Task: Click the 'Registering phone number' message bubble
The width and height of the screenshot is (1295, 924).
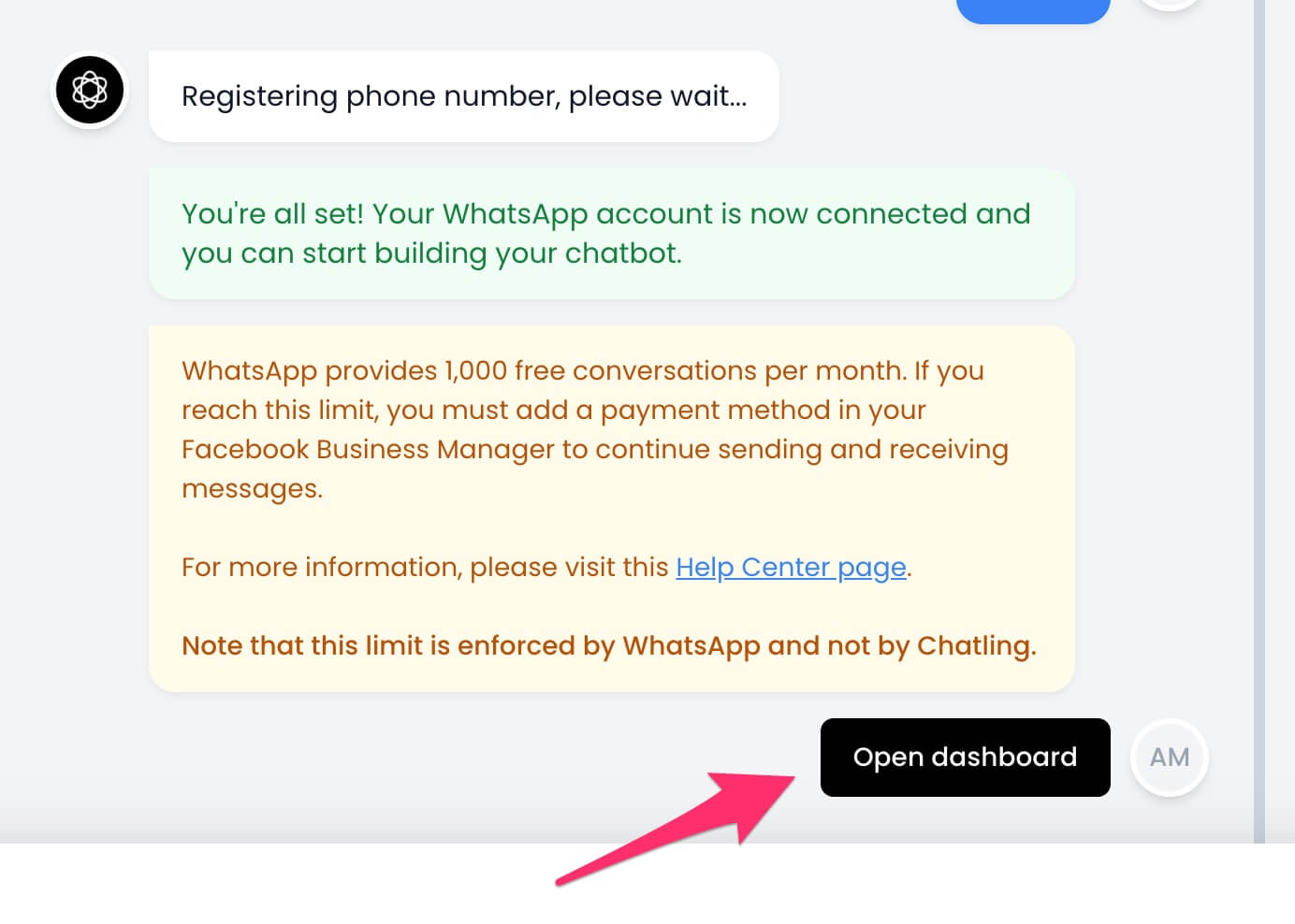Action: pos(464,96)
